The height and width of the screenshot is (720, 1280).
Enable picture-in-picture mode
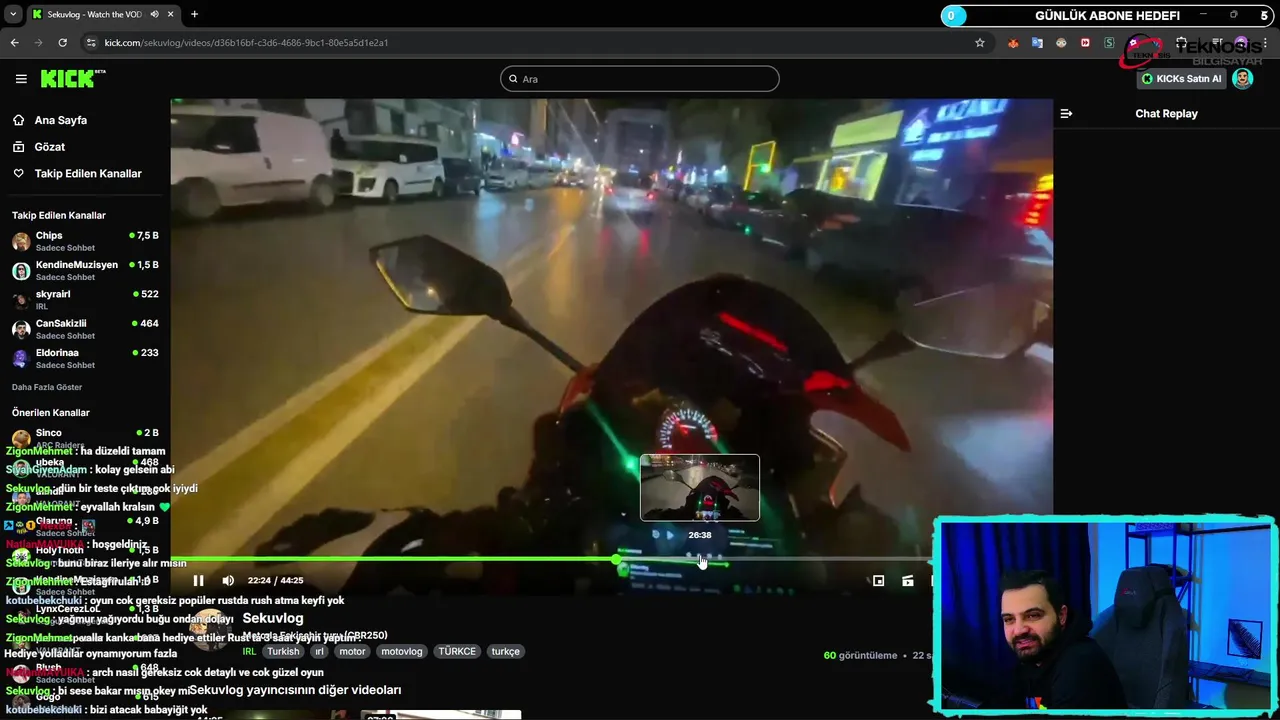(x=878, y=581)
